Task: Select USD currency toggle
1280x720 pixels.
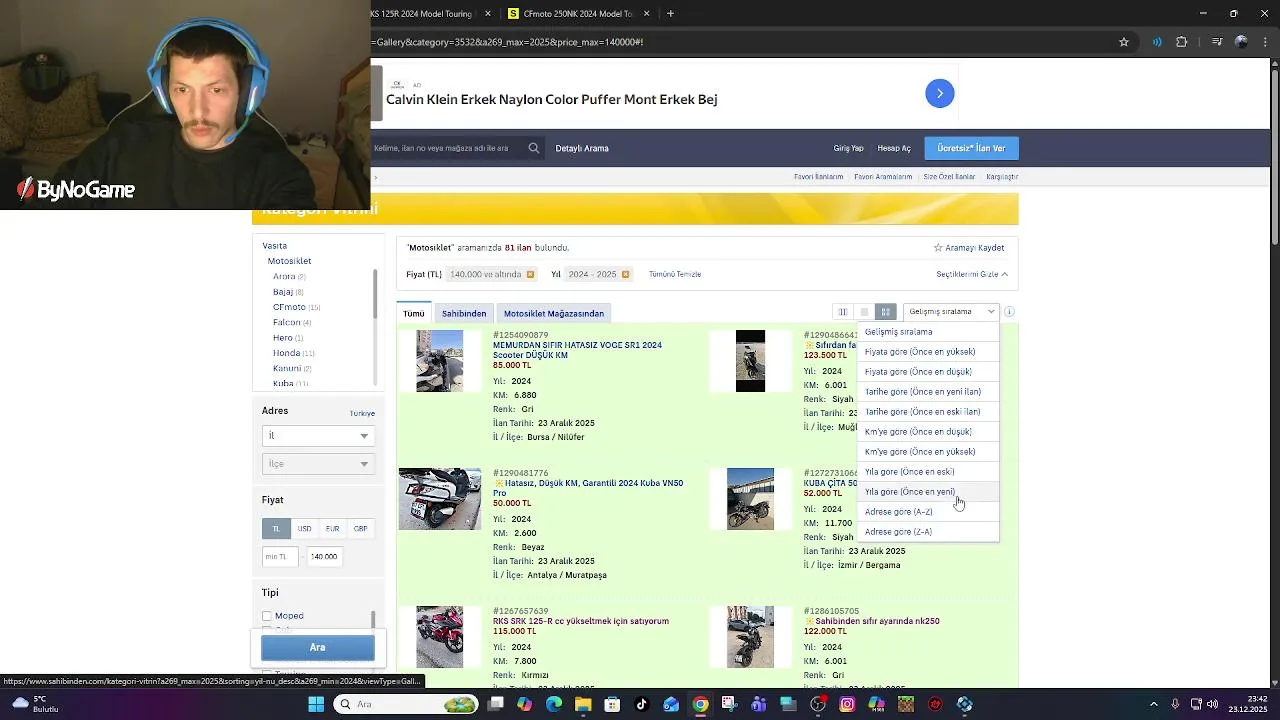Action: tap(304, 528)
